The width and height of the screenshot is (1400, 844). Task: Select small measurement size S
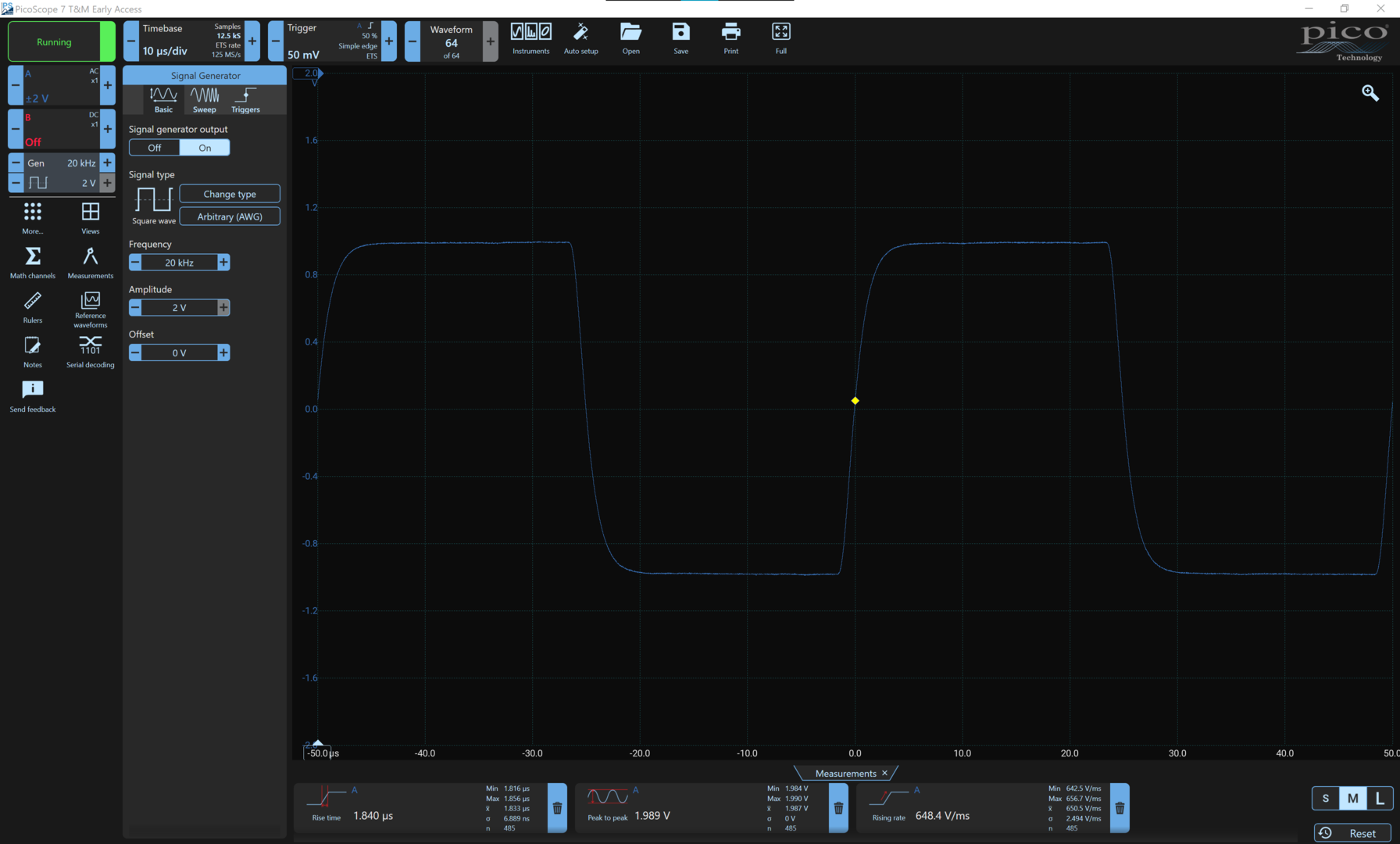pos(1326,799)
